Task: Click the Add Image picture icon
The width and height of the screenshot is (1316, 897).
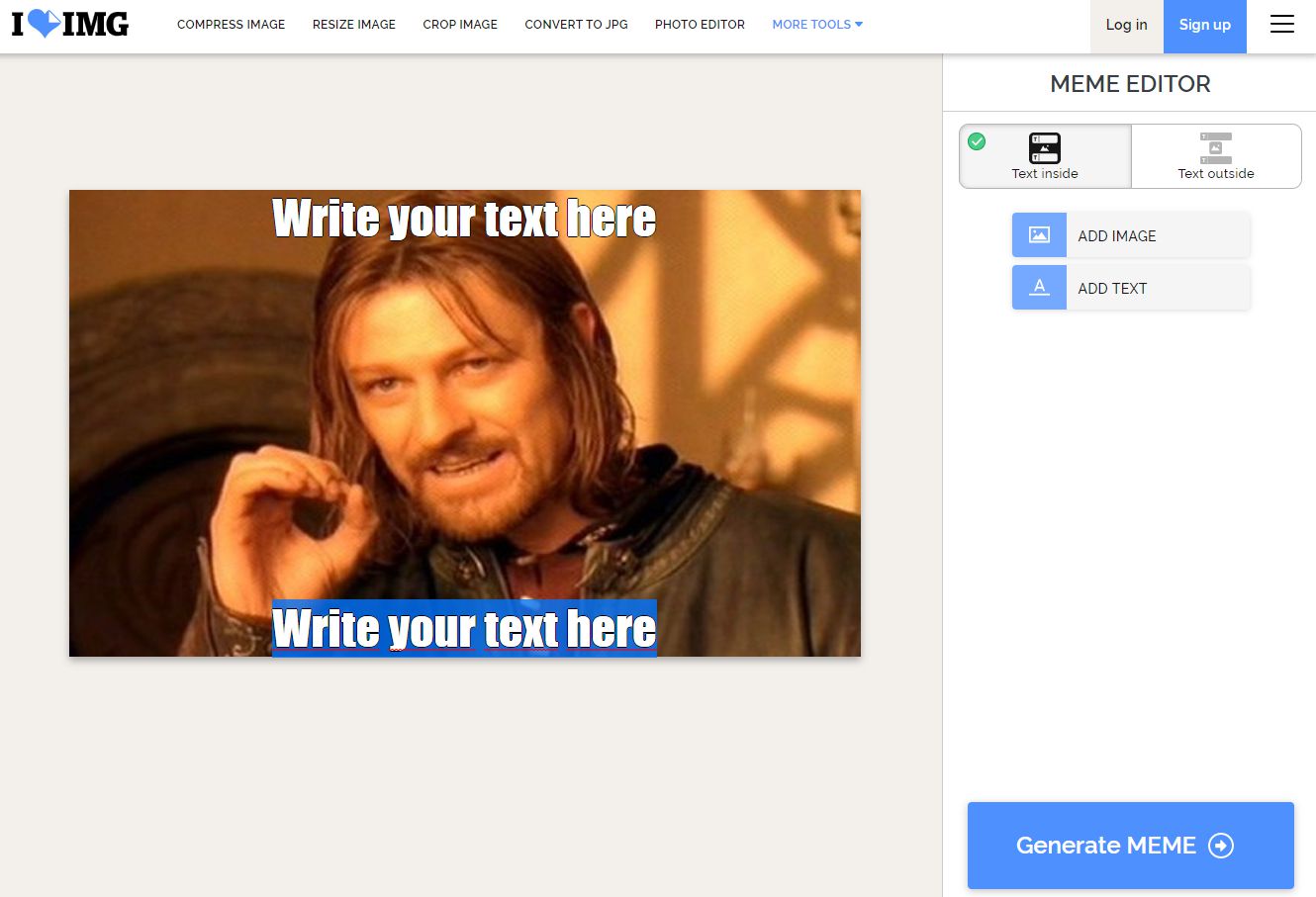Action: (1039, 235)
